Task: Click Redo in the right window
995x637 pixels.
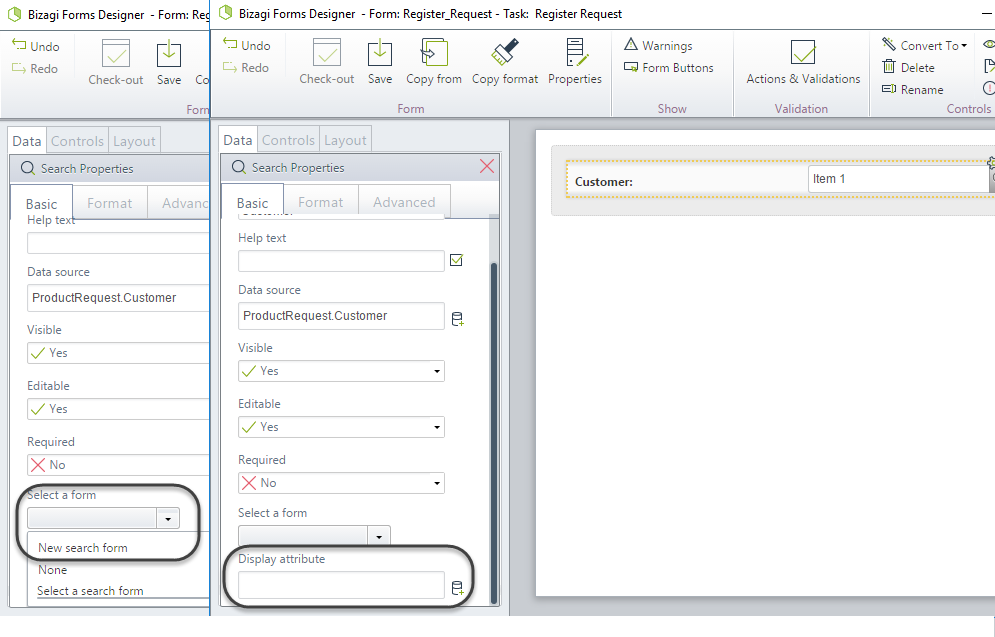Action: (x=246, y=67)
